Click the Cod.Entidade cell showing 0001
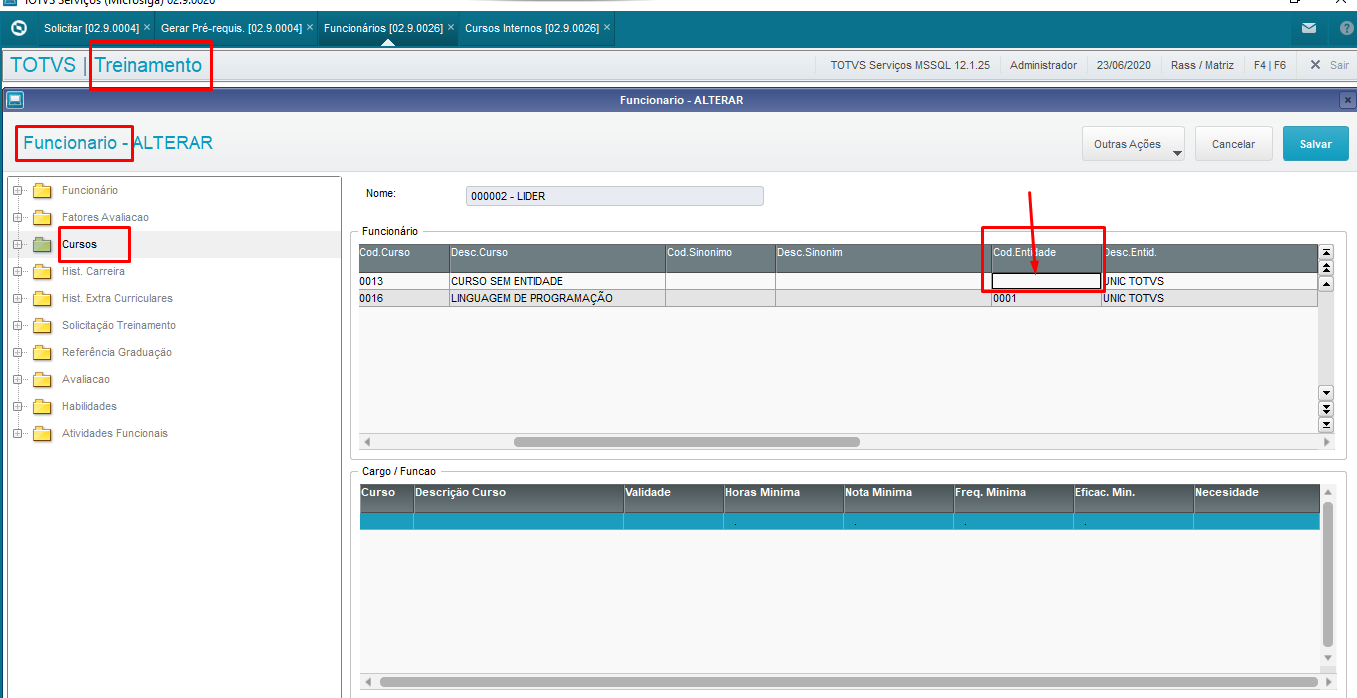 pos(1046,298)
